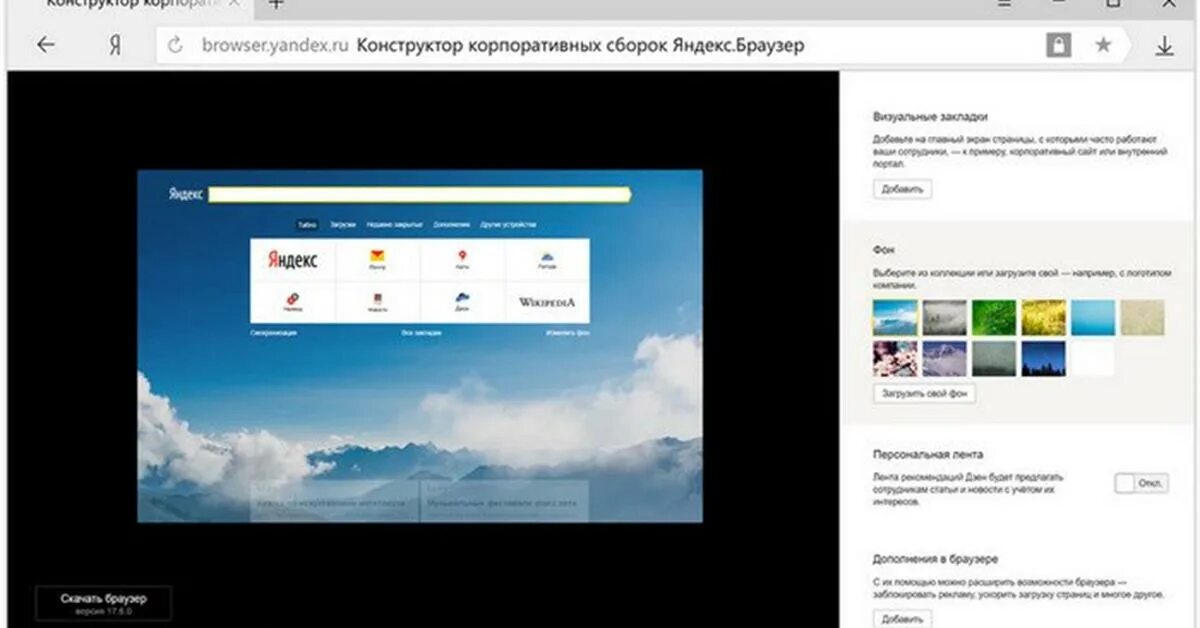Image resolution: width=1200 pixels, height=628 pixels.
Task: Select the blue sky with clouds background
Action: click(895, 317)
